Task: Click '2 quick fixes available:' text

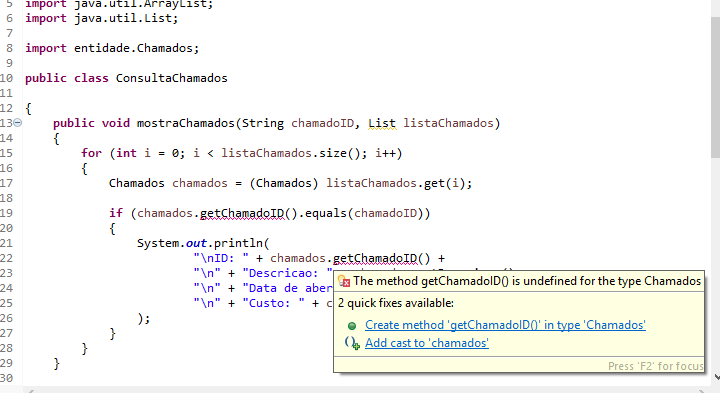Action: [396, 303]
